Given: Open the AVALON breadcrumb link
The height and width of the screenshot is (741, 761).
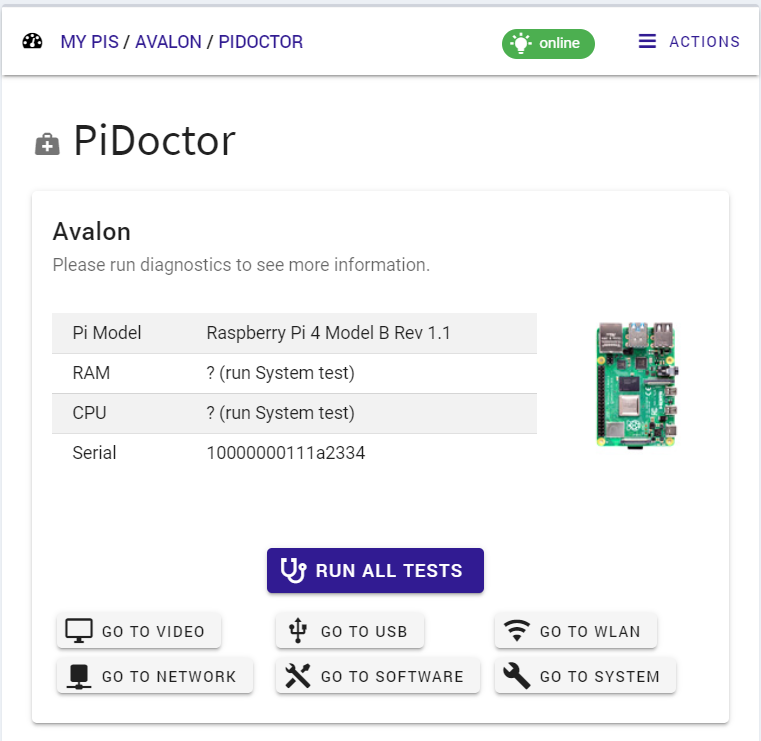Looking at the screenshot, I should [x=168, y=42].
